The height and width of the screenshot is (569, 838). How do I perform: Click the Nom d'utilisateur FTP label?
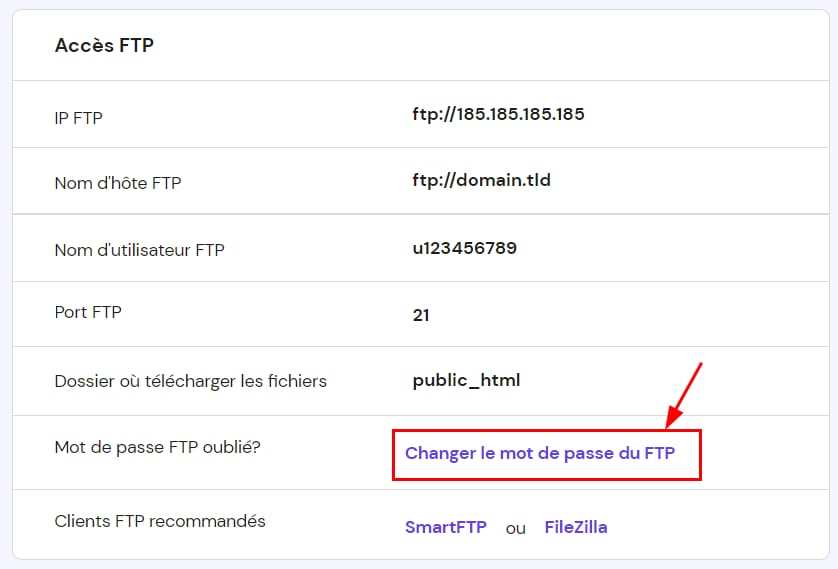139,250
